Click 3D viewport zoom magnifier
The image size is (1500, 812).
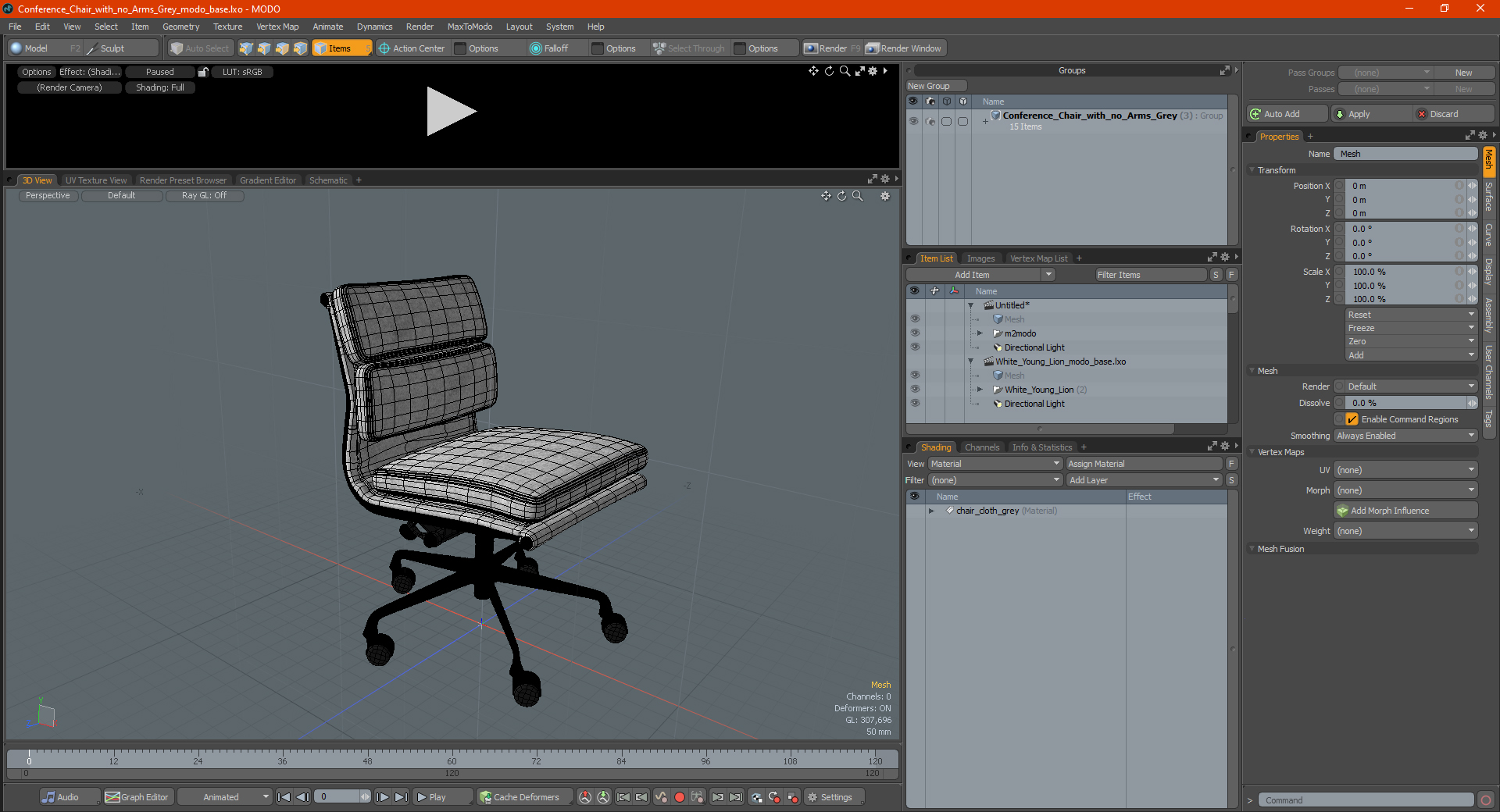[x=857, y=196]
